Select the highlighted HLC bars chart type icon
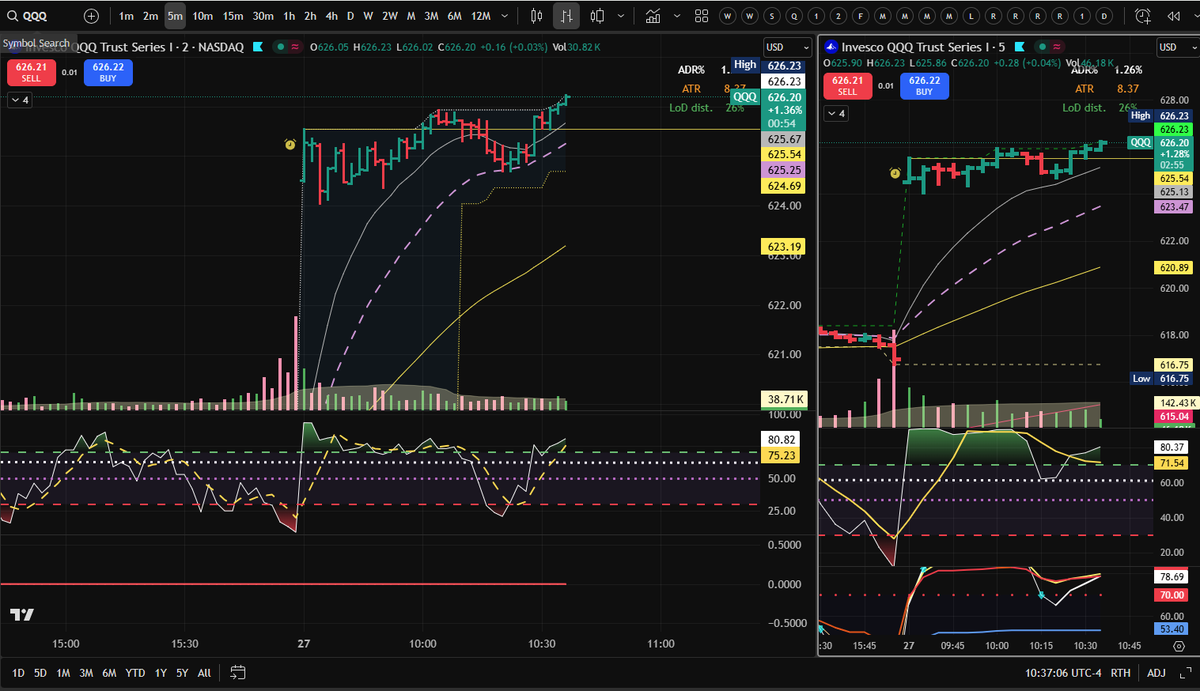1200x691 pixels. [x=567, y=16]
